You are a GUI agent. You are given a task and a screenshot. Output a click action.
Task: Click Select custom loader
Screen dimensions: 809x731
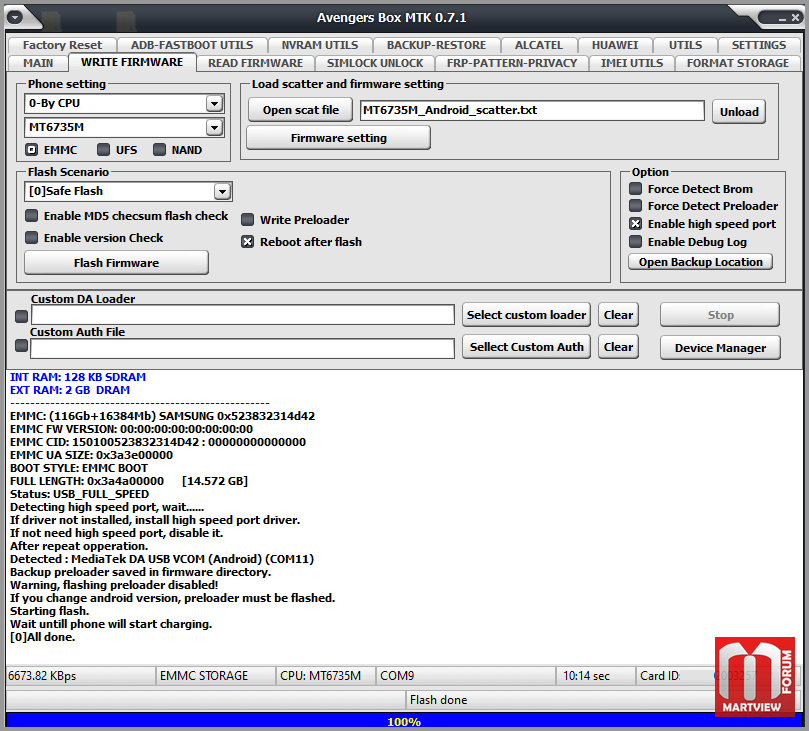point(526,315)
